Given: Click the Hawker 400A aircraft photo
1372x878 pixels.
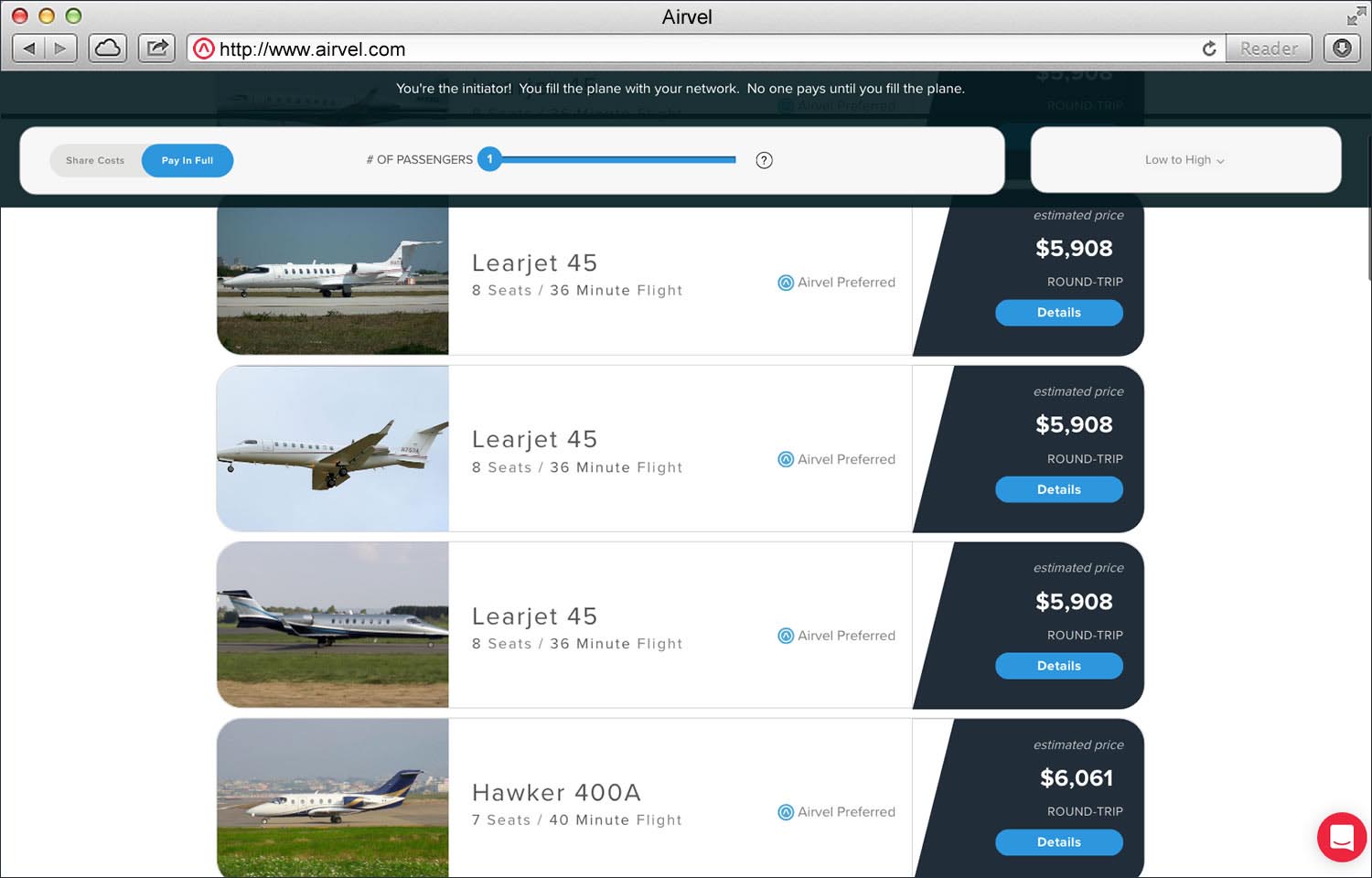Looking at the screenshot, I should tap(333, 798).
